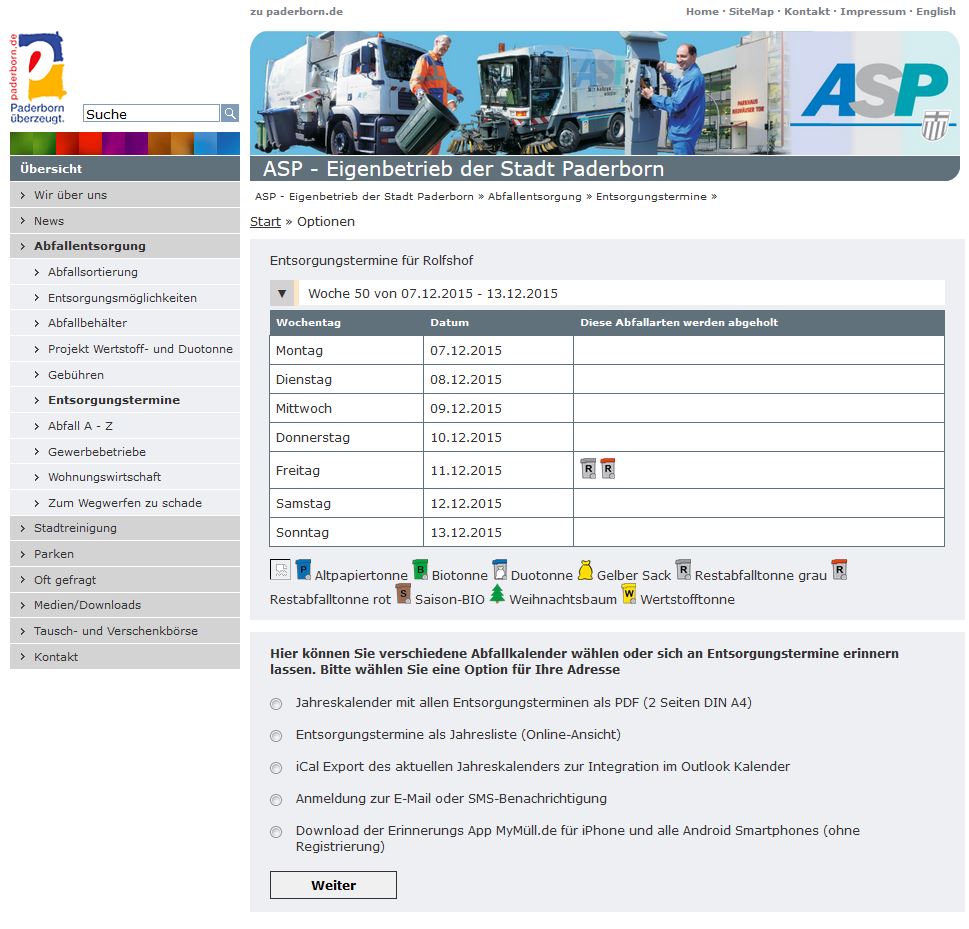Click gray Restabfalltonne icon on Freitag row
This screenshot has width=969, height=929.
(x=588, y=469)
